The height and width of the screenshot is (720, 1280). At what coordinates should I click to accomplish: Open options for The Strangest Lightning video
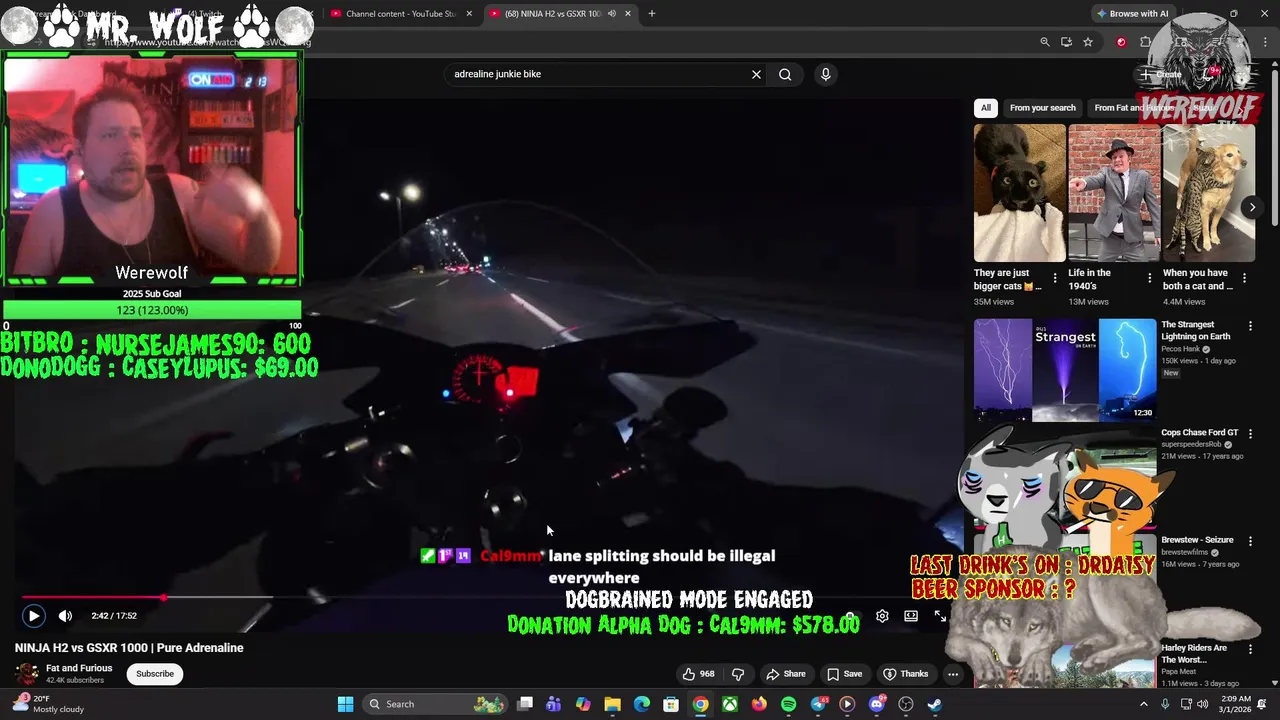pos(1249,326)
